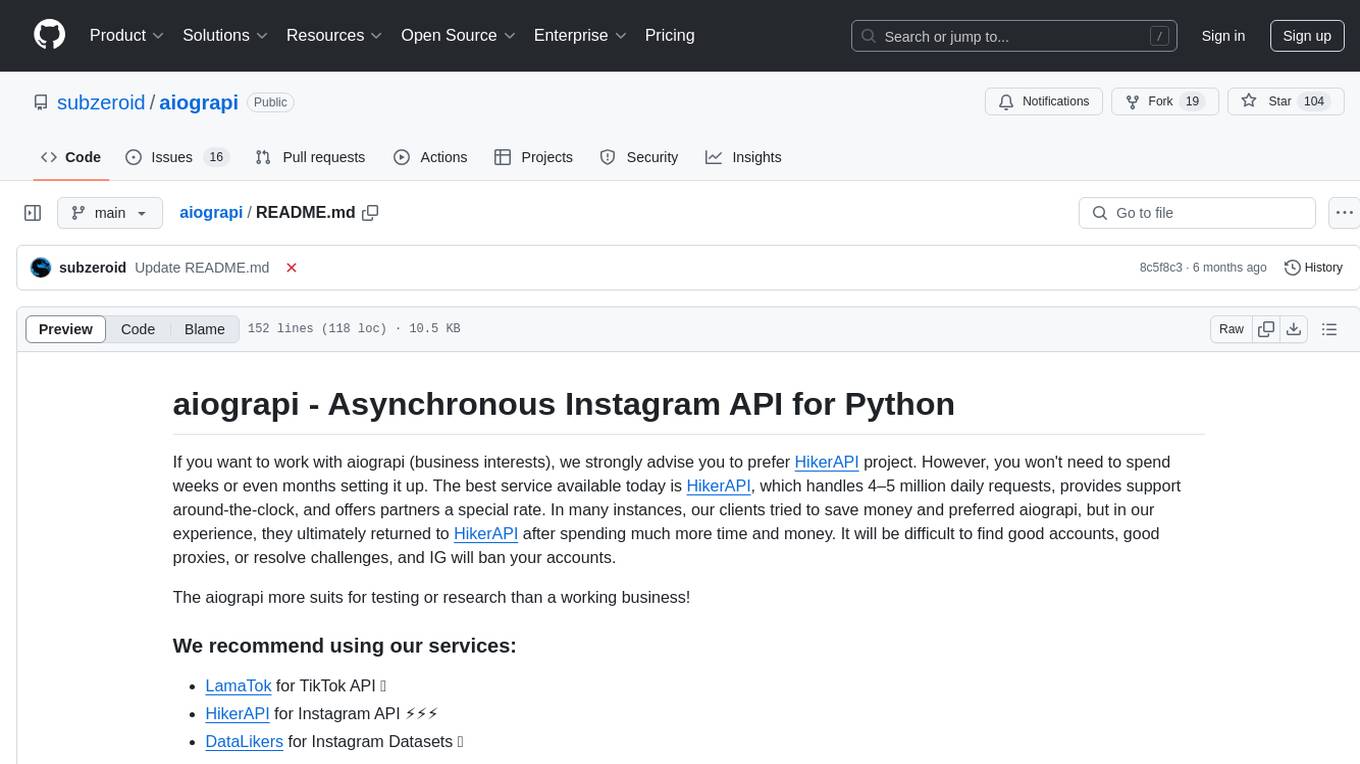This screenshot has height=764, width=1360.
Task: Open the main branch selector
Action: coord(110,213)
